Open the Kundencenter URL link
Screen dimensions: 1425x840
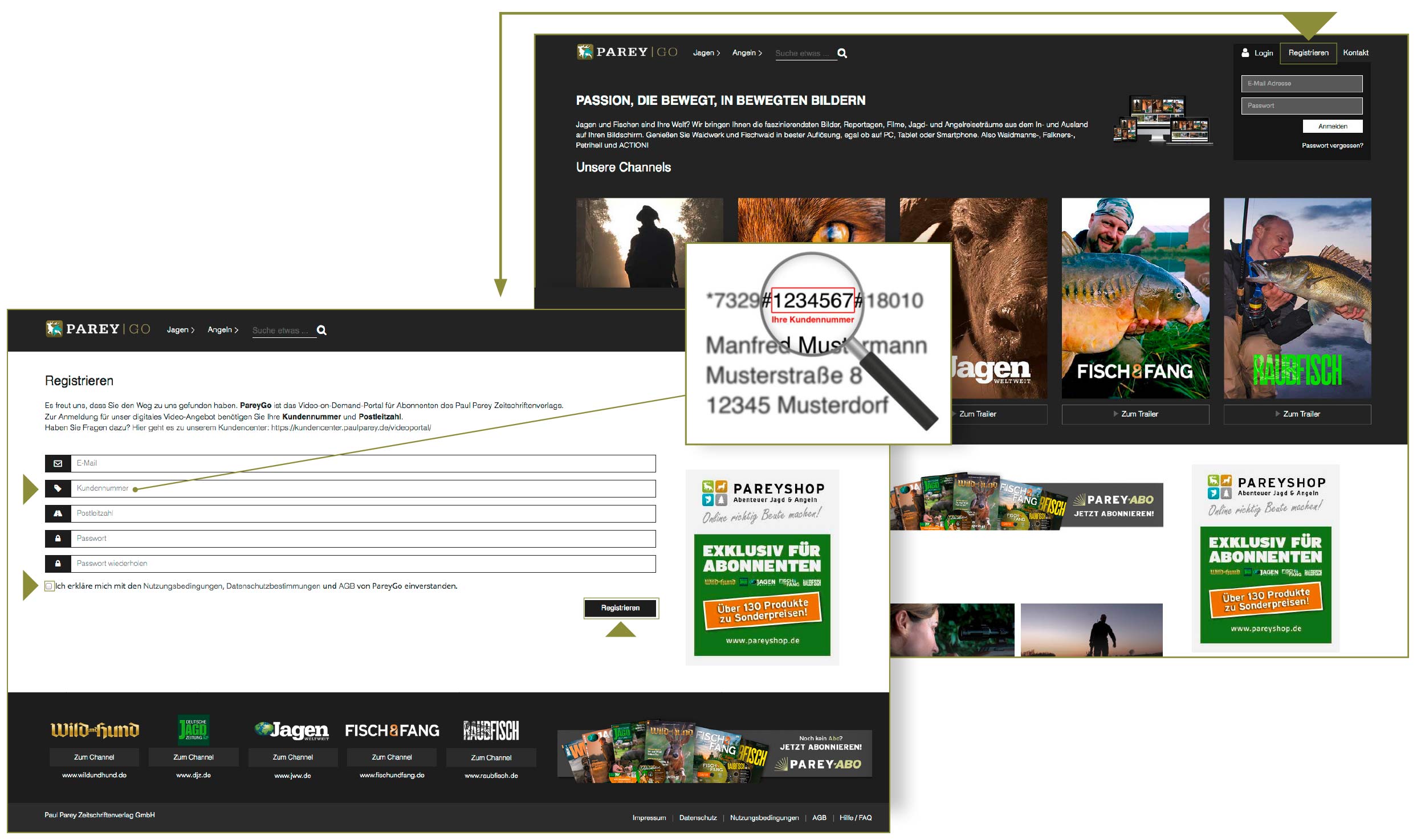(351, 428)
